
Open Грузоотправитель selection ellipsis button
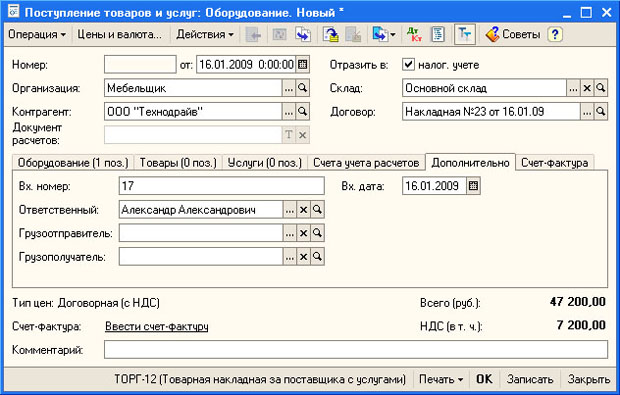[289, 233]
